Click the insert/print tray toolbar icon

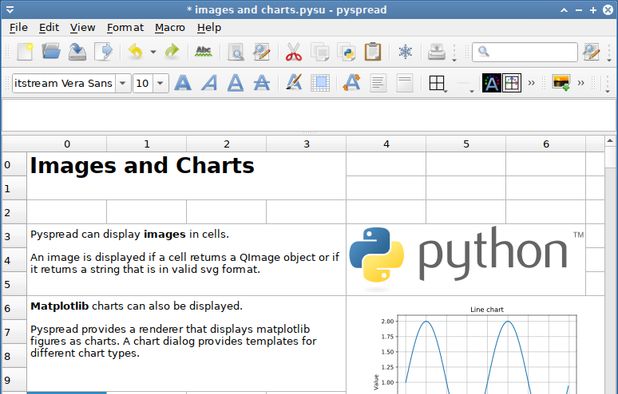[x=437, y=52]
